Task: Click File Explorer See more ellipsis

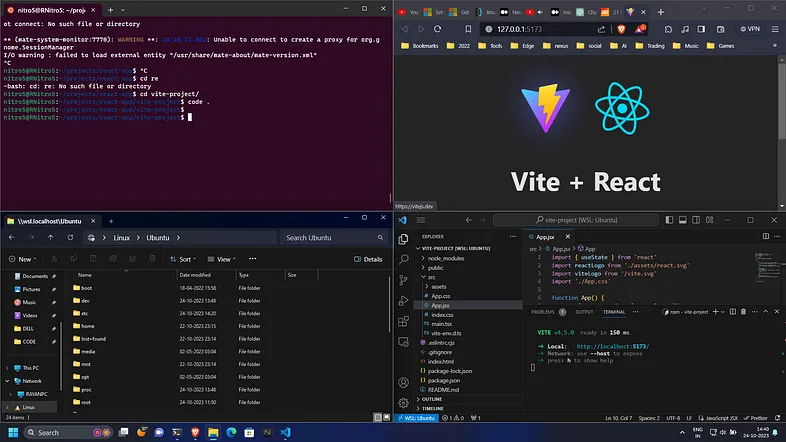Action: point(253,259)
